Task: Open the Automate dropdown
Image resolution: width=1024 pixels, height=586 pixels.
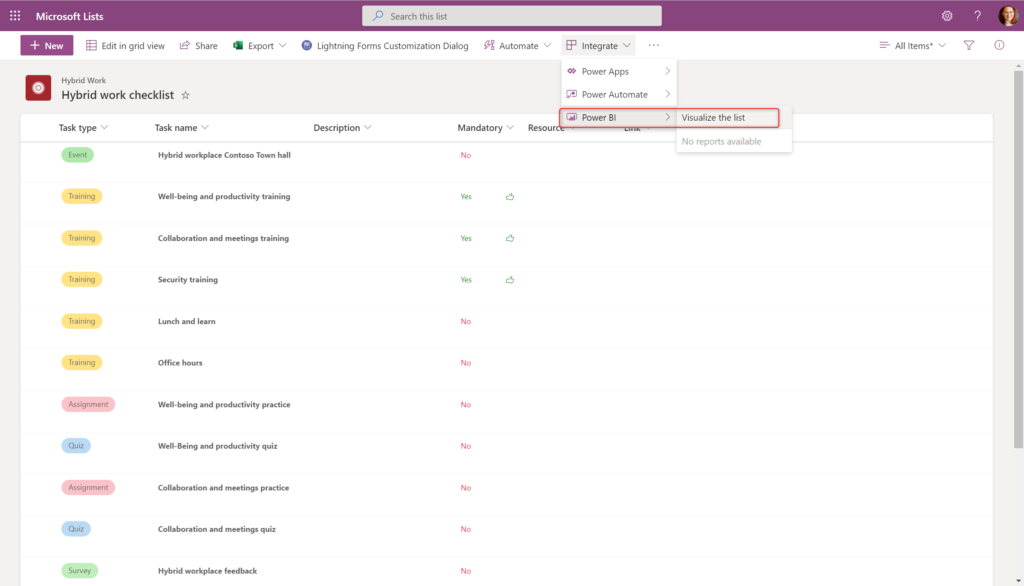Action: pos(517,45)
